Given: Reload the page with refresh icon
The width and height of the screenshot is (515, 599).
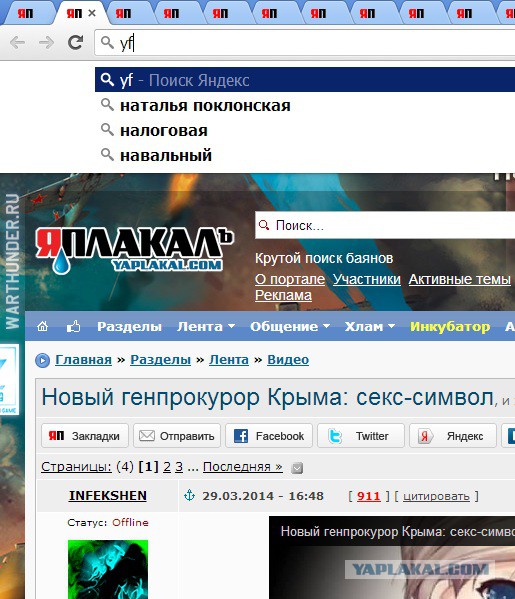Looking at the screenshot, I should click(76, 42).
